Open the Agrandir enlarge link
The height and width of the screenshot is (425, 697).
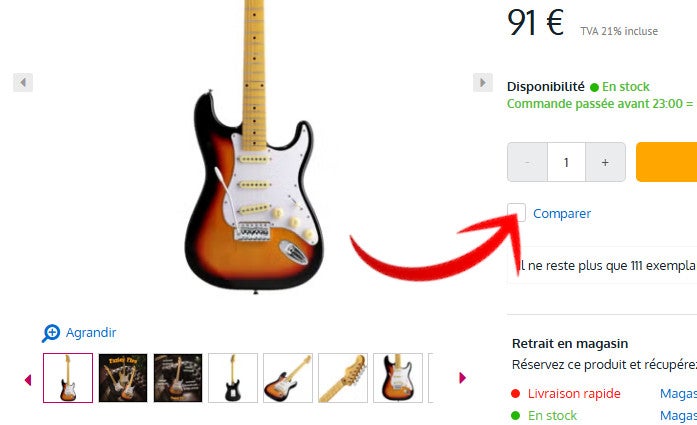tap(91, 333)
